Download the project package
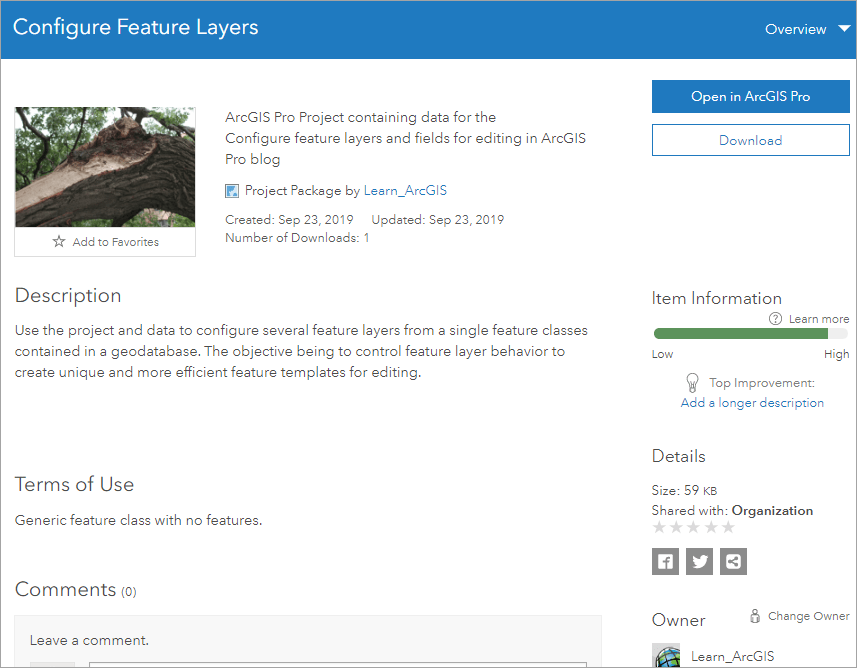 click(x=750, y=139)
